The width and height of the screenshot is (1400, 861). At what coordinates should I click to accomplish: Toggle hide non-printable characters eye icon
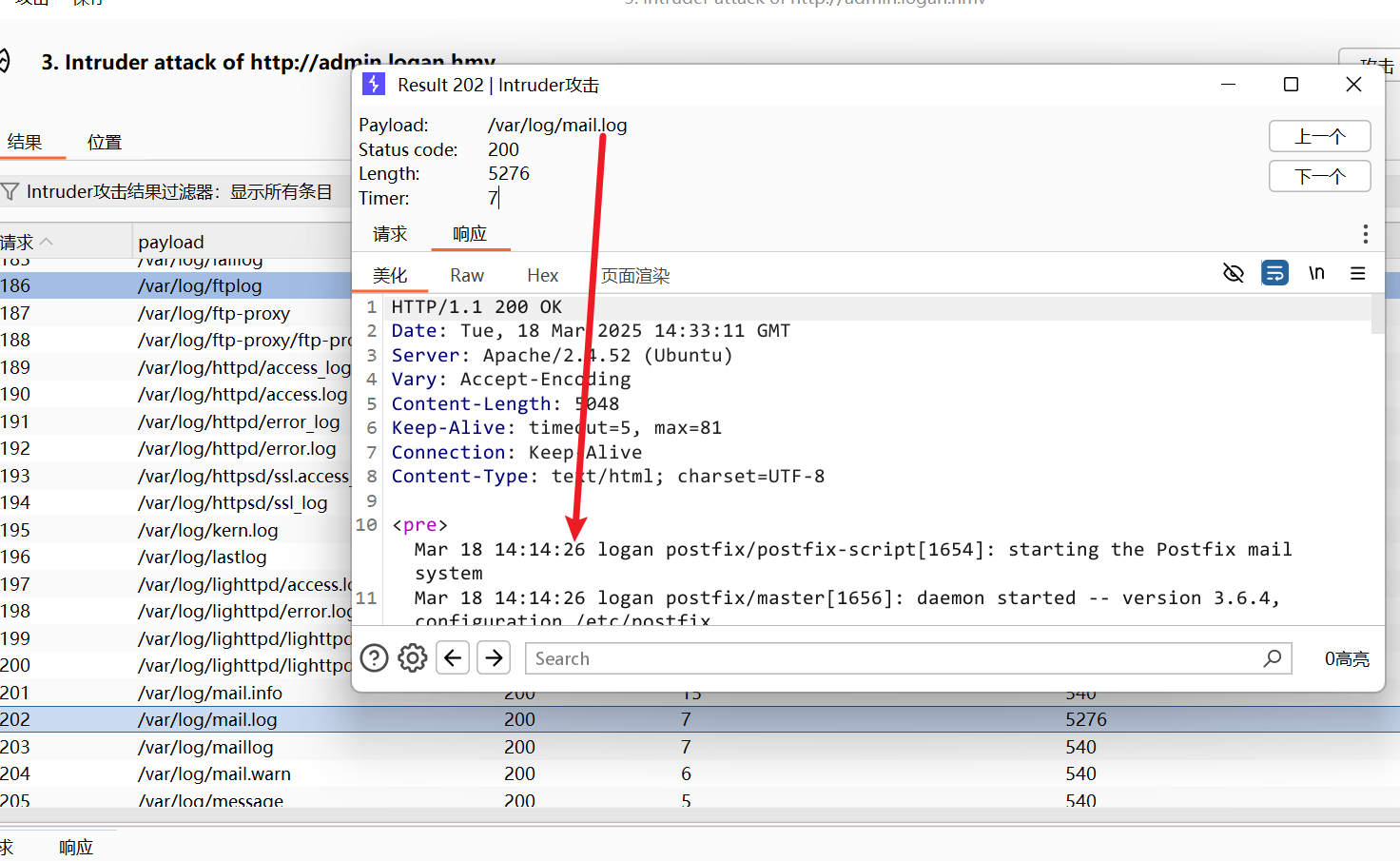pos(1234,274)
